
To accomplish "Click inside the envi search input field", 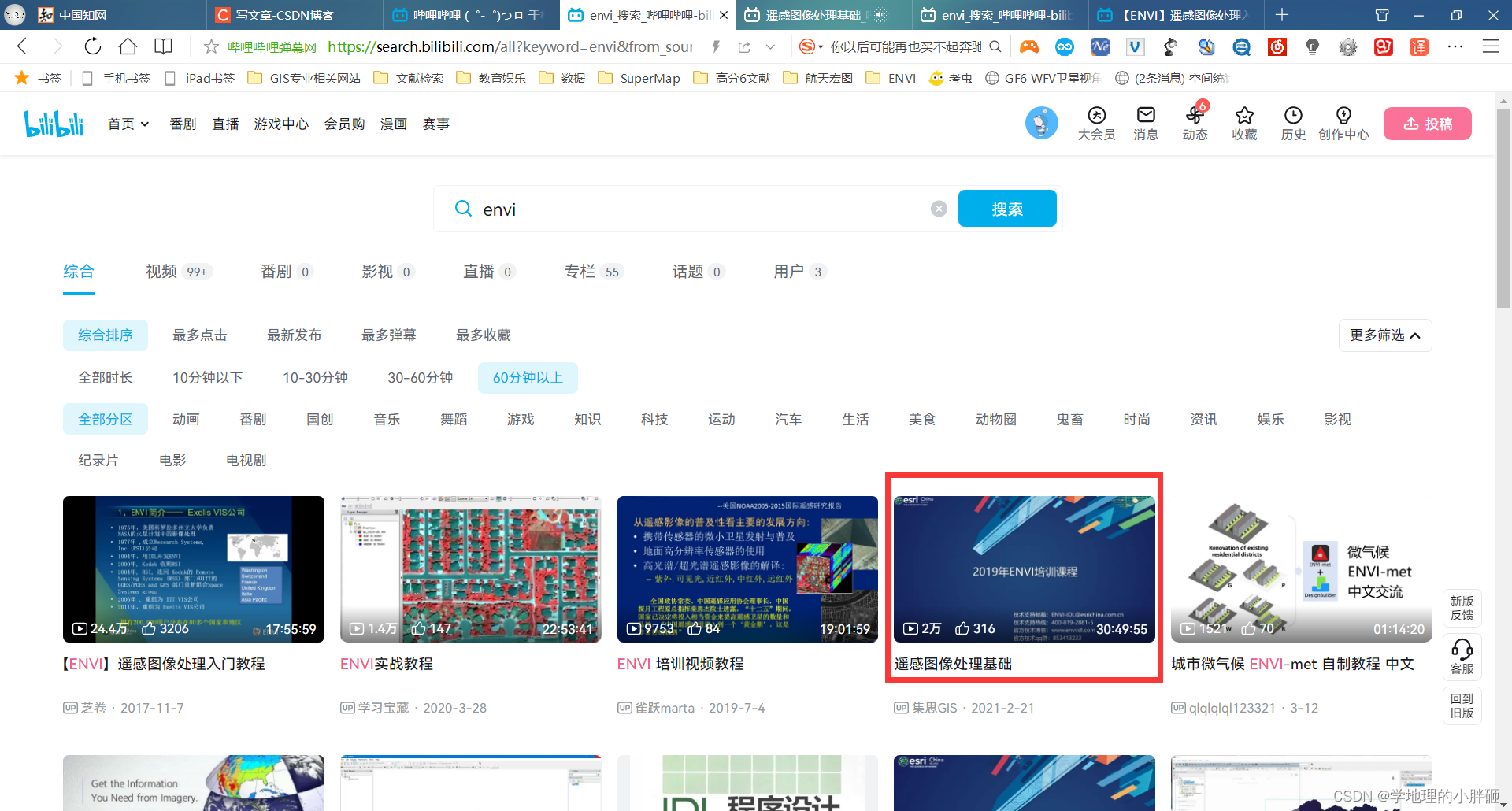I will (701, 209).
